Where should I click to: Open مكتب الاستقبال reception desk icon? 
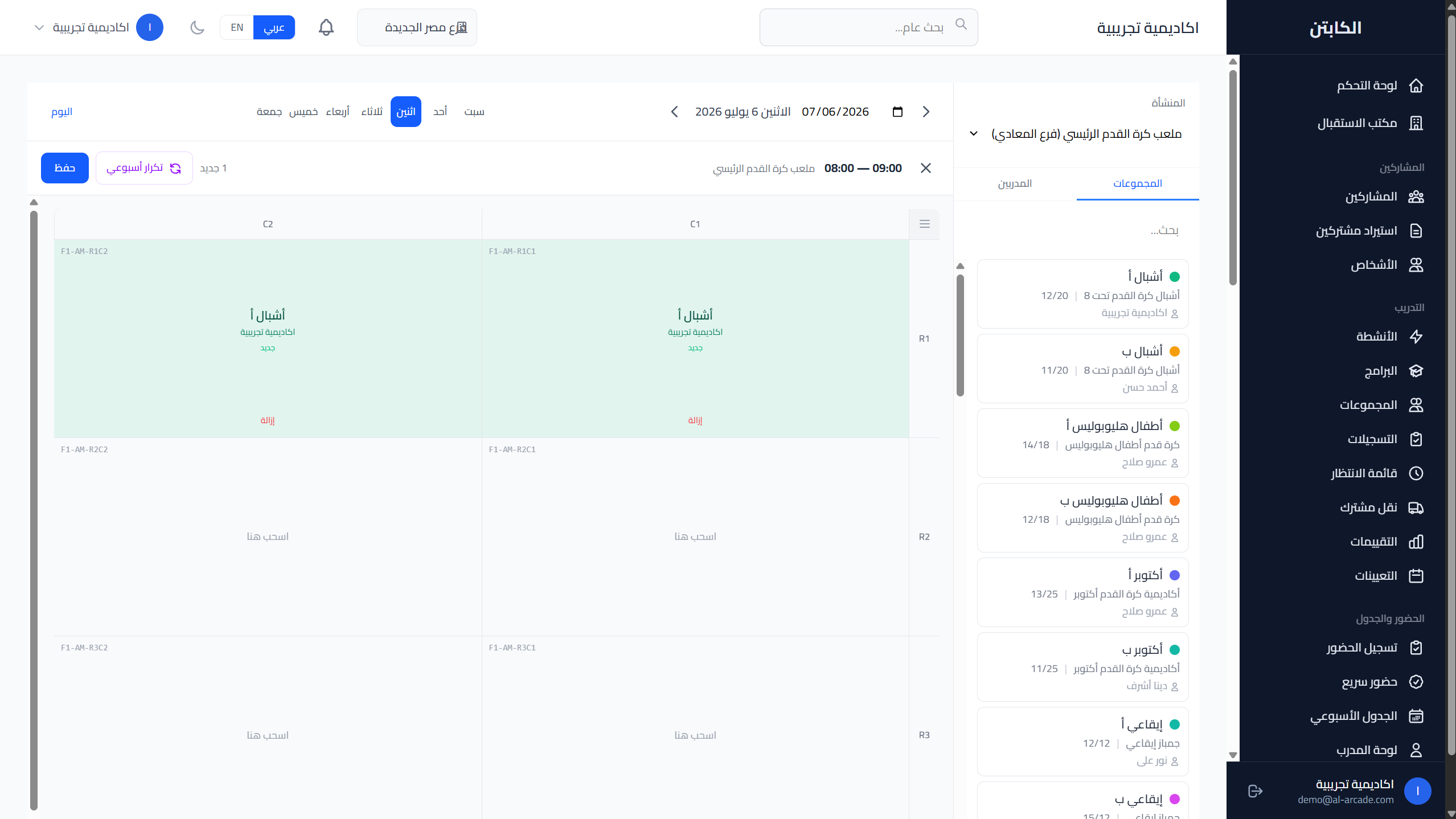1416,123
